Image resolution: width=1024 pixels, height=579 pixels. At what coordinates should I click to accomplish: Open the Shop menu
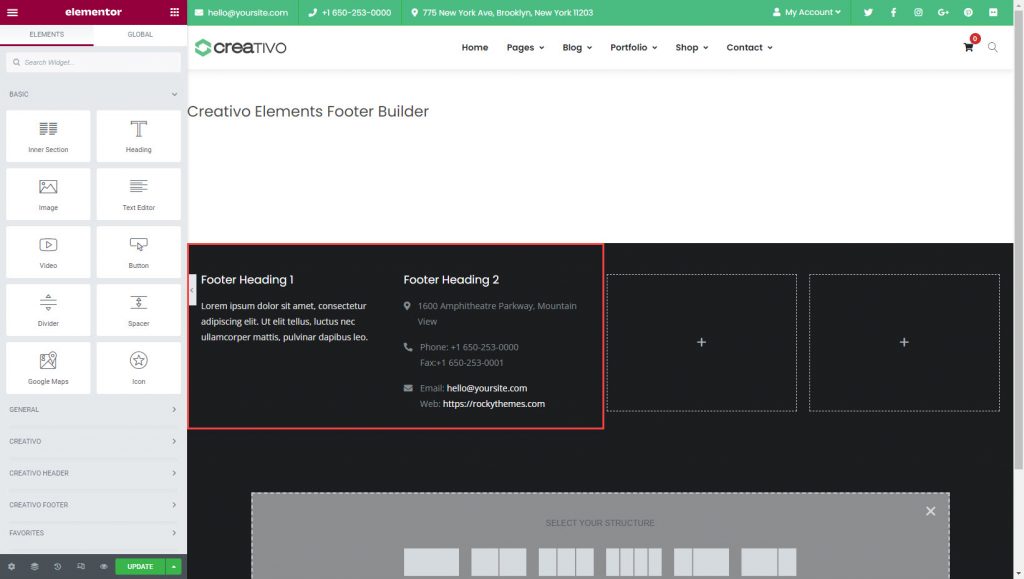click(x=692, y=48)
